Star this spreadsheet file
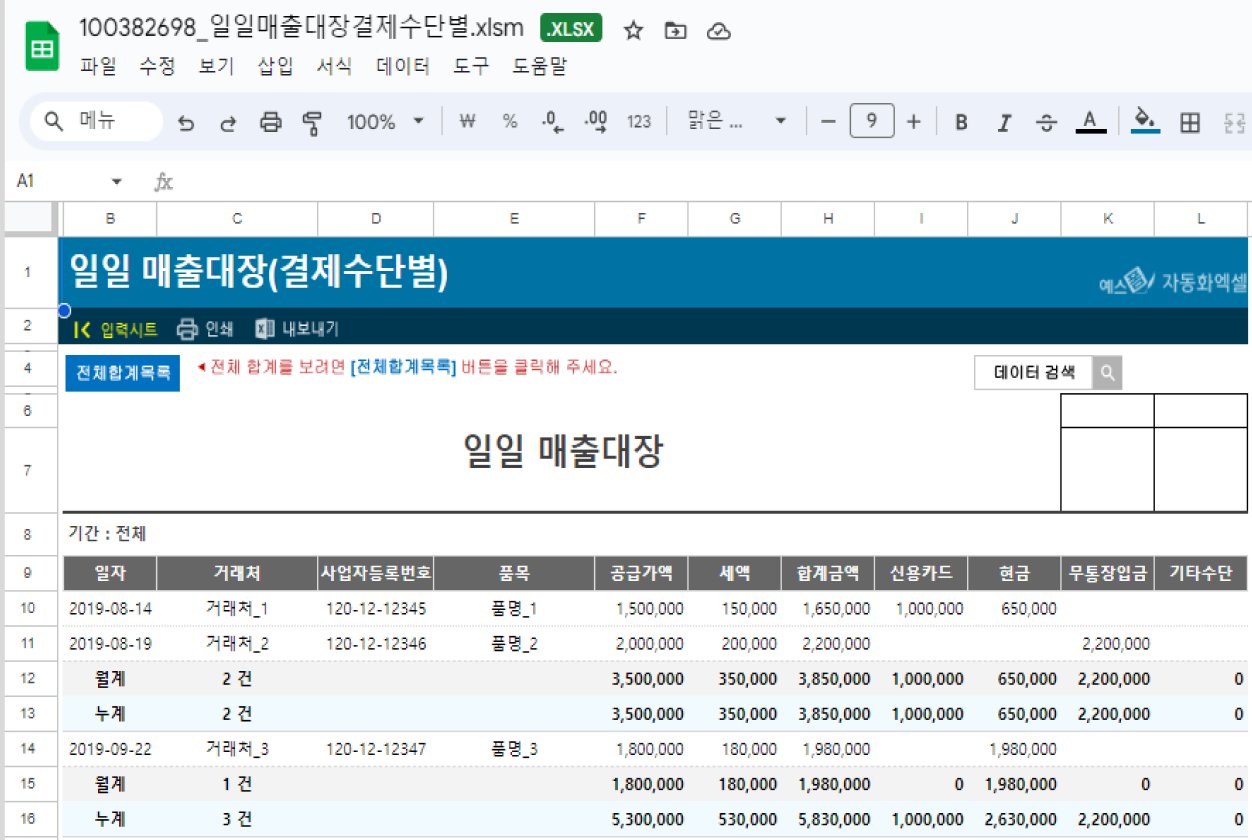Viewport: 1252px width, 840px height. pyautogui.click(x=633, y=31)
